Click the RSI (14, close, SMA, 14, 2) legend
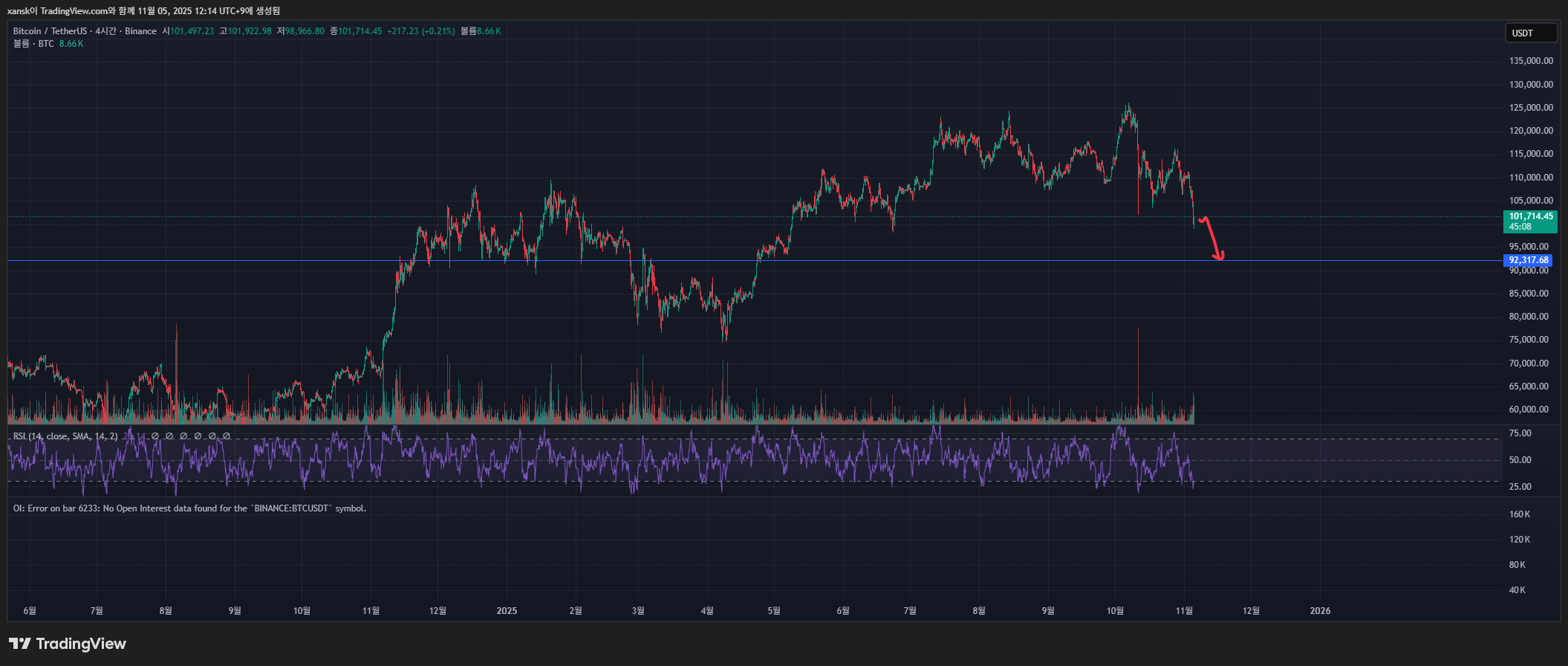 pyautogui.click(x=65, y=436)
